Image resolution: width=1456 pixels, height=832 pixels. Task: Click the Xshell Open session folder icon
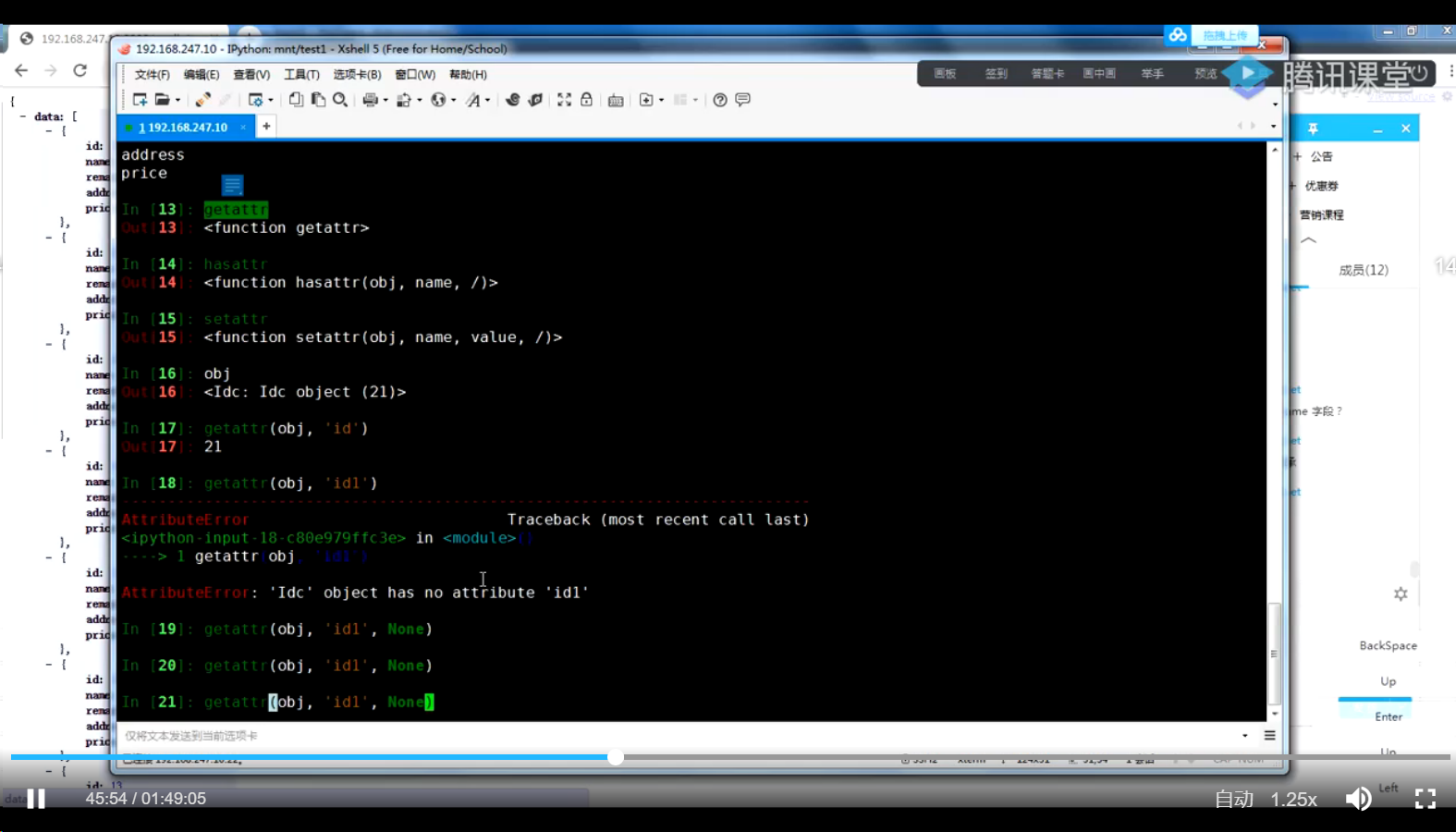(162, 100)
